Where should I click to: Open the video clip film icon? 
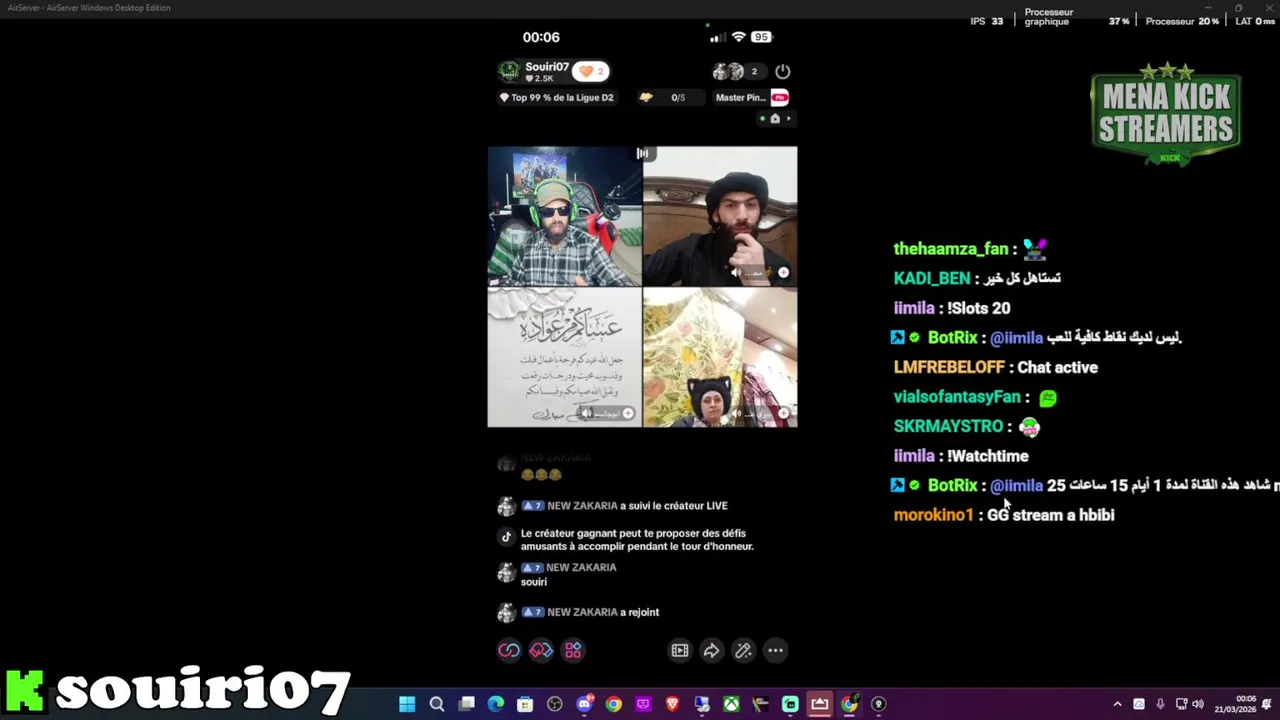[680, 651]
